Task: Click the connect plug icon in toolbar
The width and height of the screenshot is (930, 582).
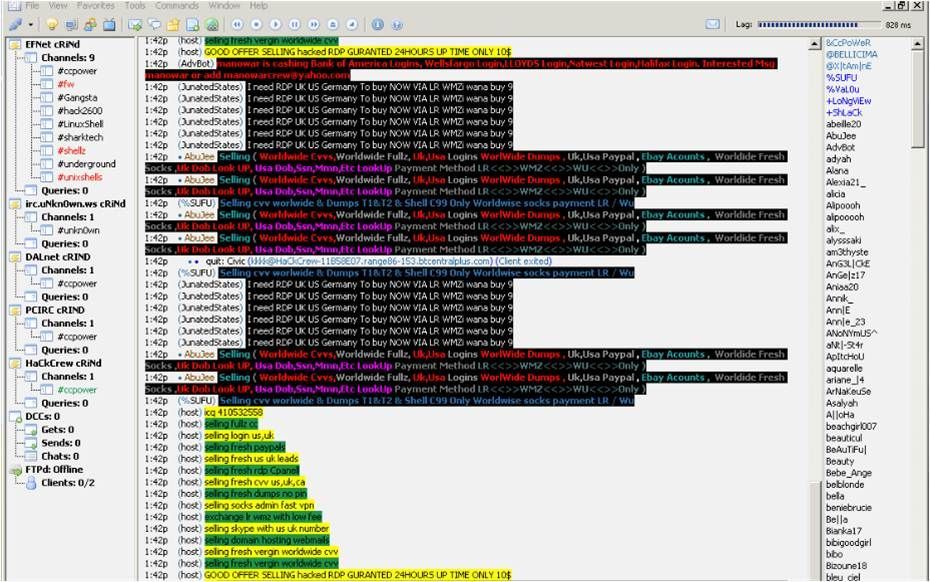Action: coord(15,24)
